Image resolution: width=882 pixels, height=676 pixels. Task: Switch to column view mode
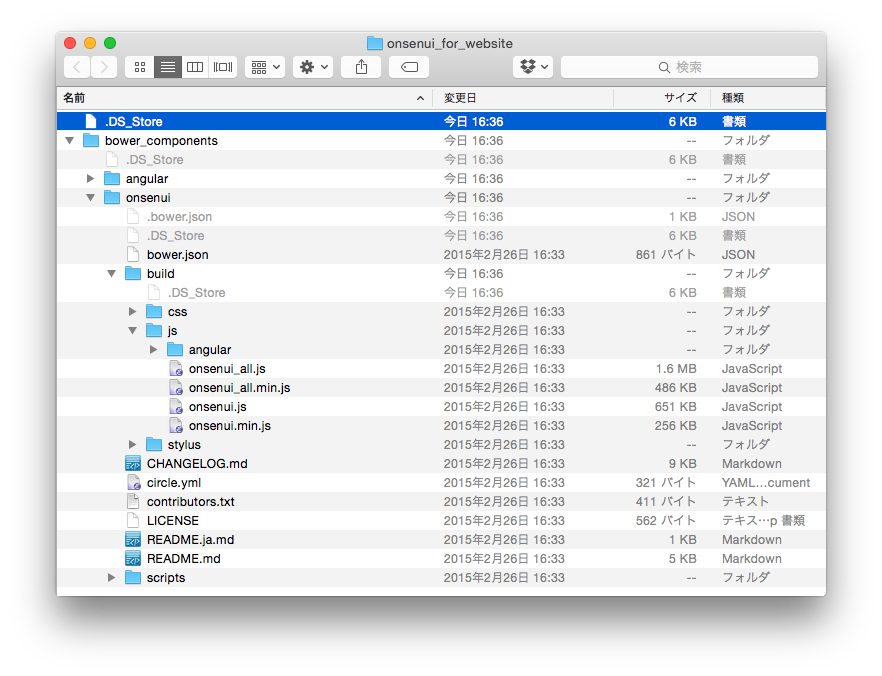pos(195,67)
